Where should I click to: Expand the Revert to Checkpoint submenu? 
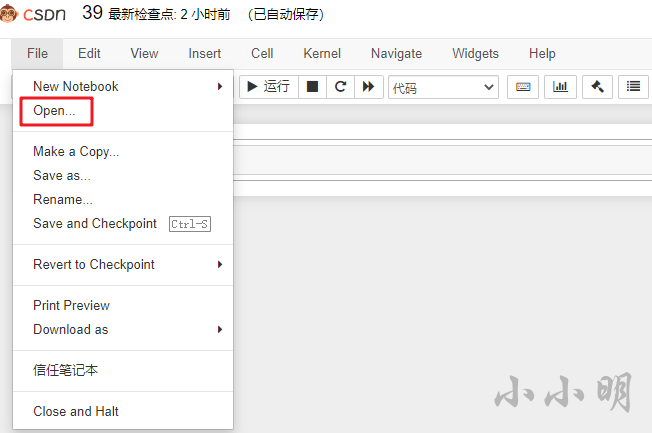[123, 265]
